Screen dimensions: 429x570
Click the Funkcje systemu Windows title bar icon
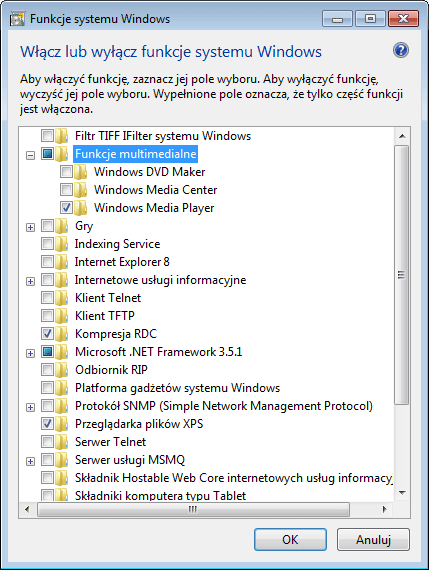tap(17, 19)
